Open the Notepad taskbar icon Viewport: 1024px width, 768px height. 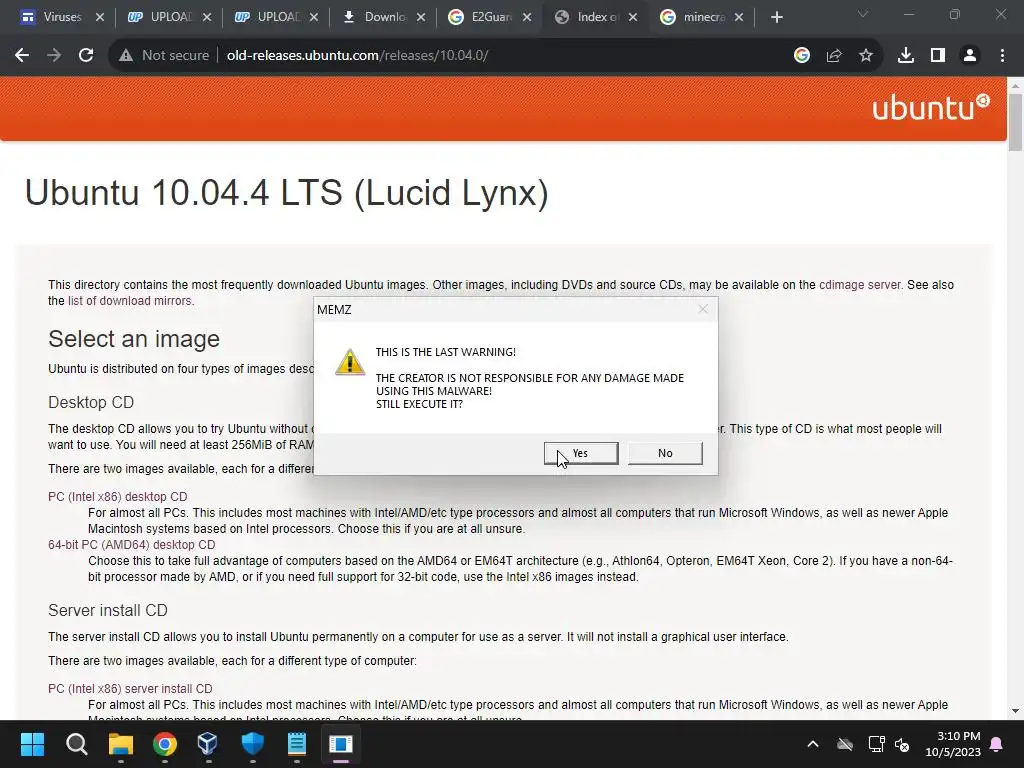click(x=296, y=744)
